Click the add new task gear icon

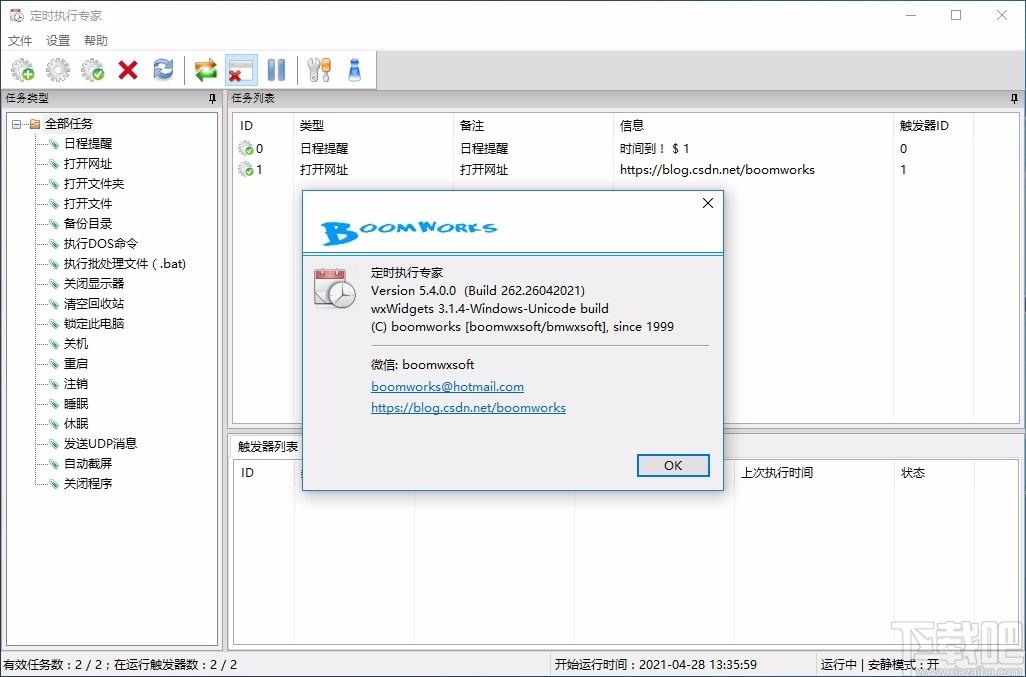click(23, 70)
